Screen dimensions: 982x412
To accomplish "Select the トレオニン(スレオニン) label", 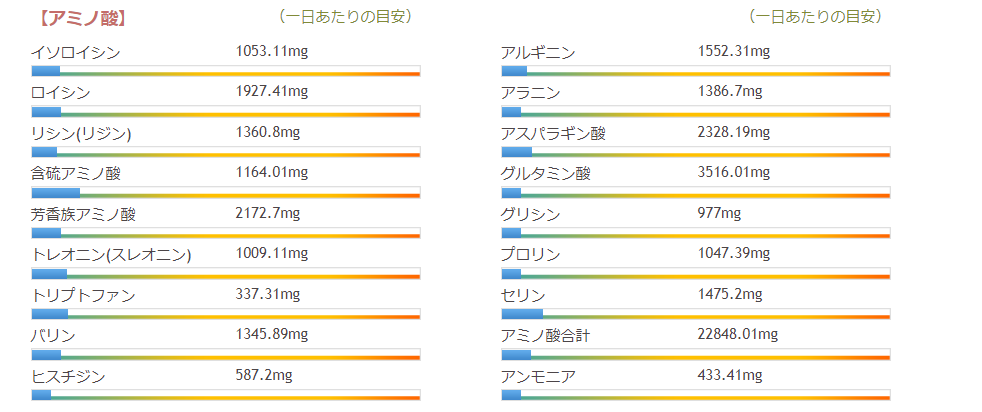I will 111,254.
